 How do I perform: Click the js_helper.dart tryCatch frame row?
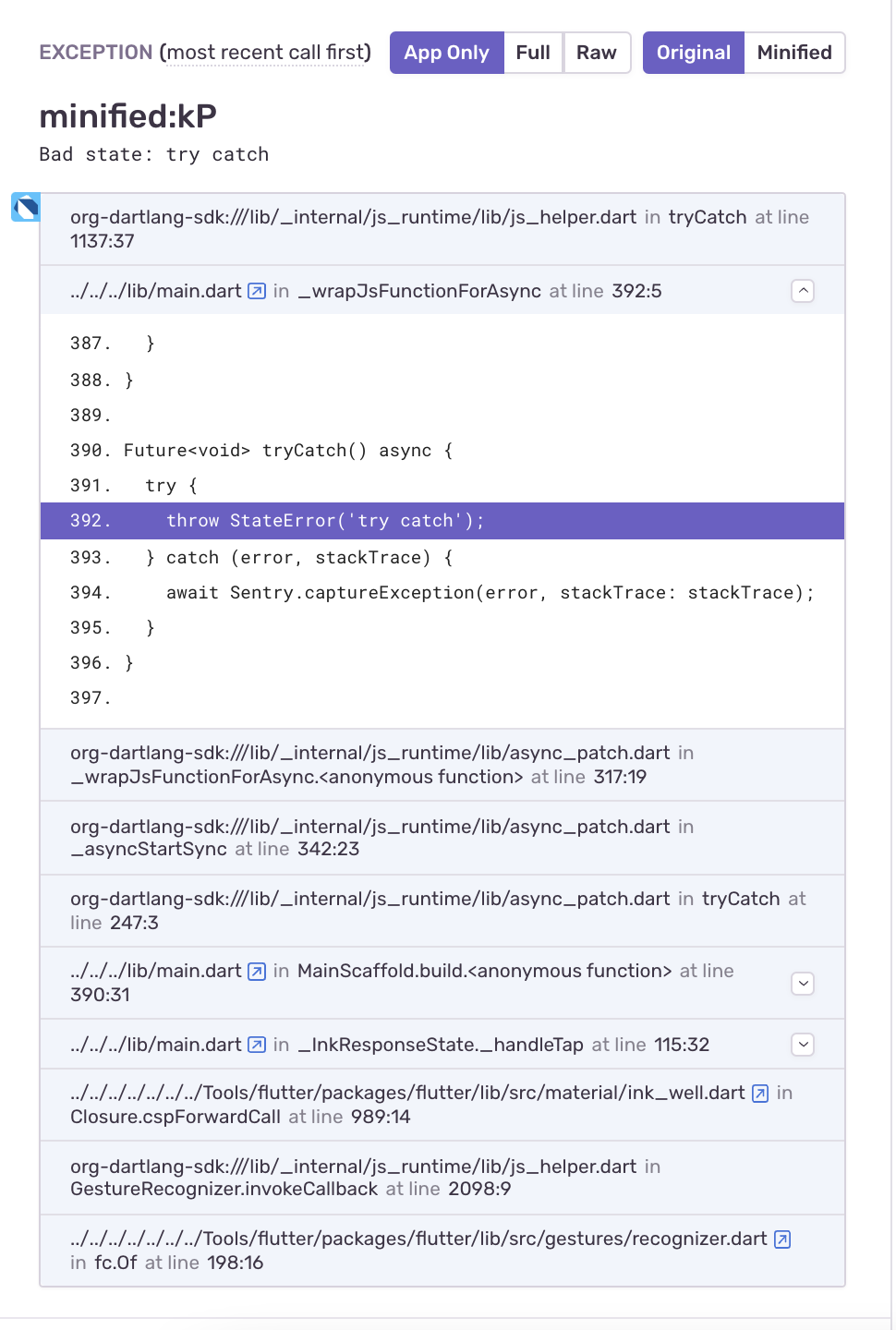pyautogui.click(x=443, y=228)
